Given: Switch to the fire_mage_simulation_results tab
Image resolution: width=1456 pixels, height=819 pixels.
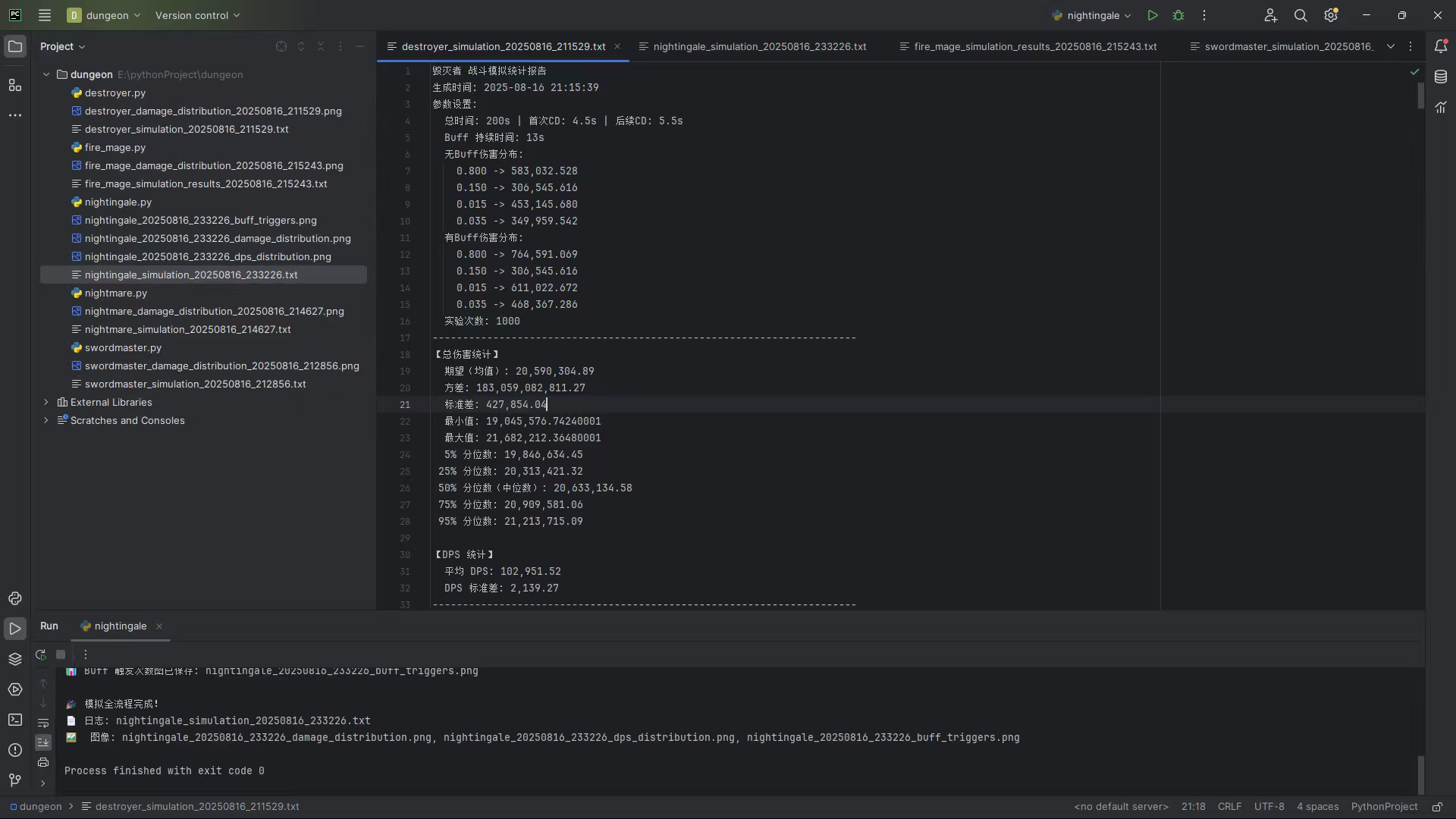Looking at the screenshot, I should (x=1034, y=46).
